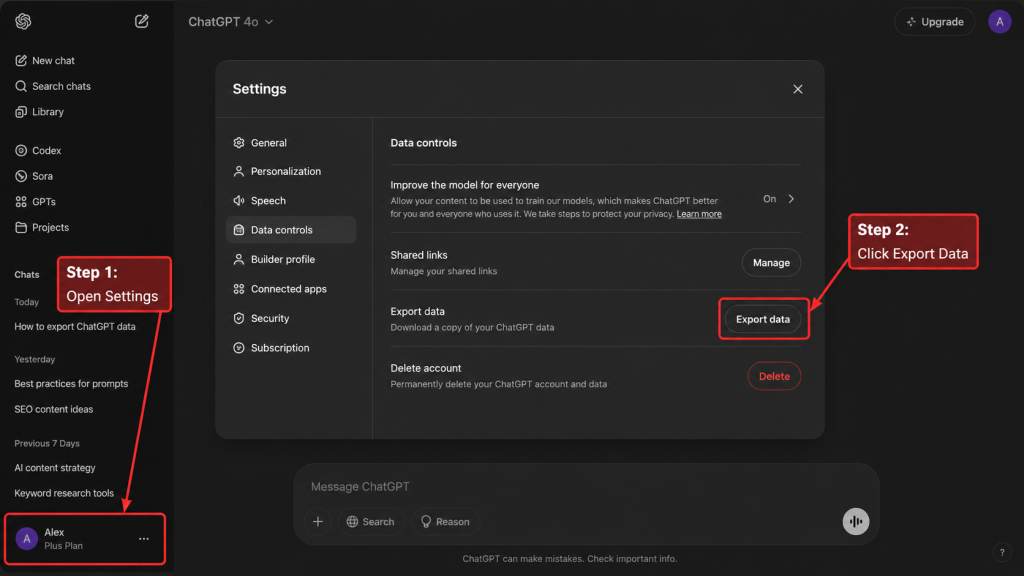Open chat 'SEO content ideas'
The height and width of the screenshot is (576, 1024).
point(54,409)
